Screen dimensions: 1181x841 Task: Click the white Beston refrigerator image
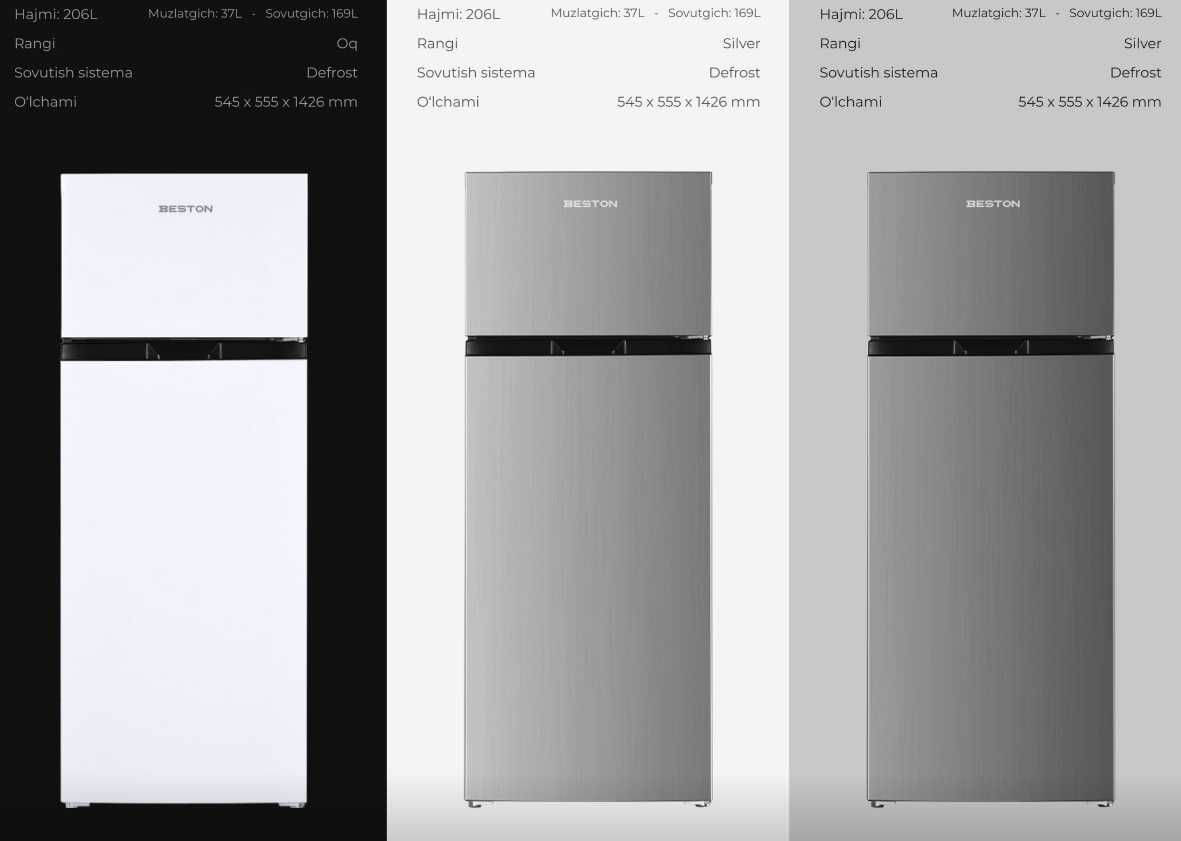pyautogui.click(x=184, y=490)
